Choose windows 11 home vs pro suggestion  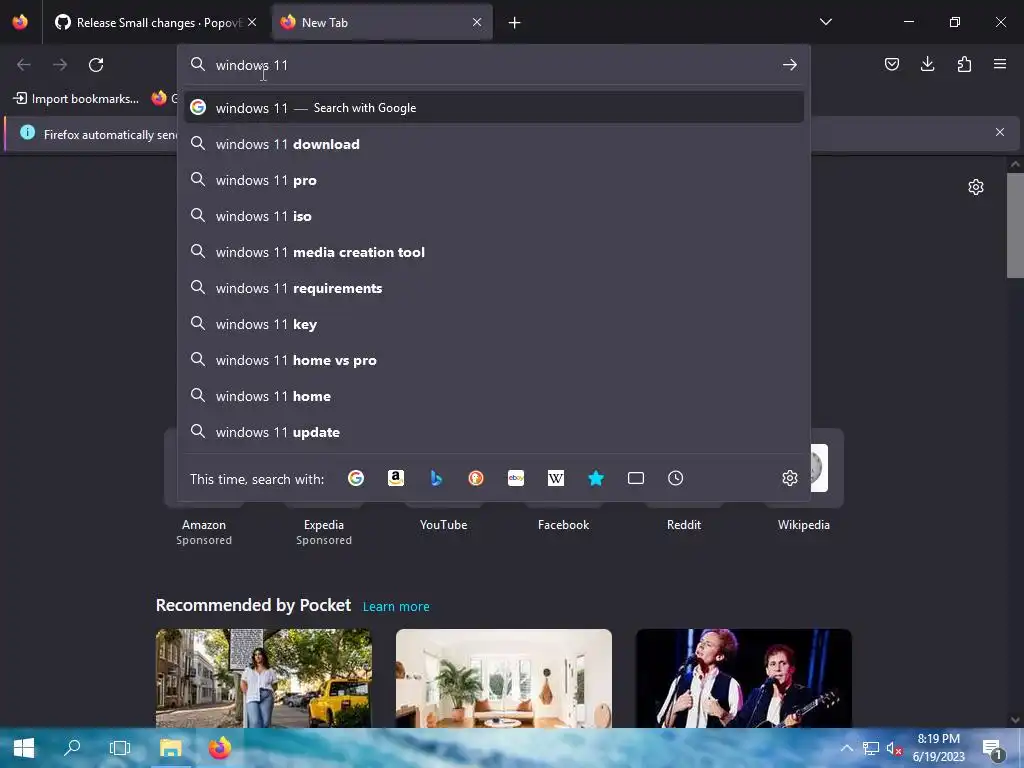click(494, 360)
